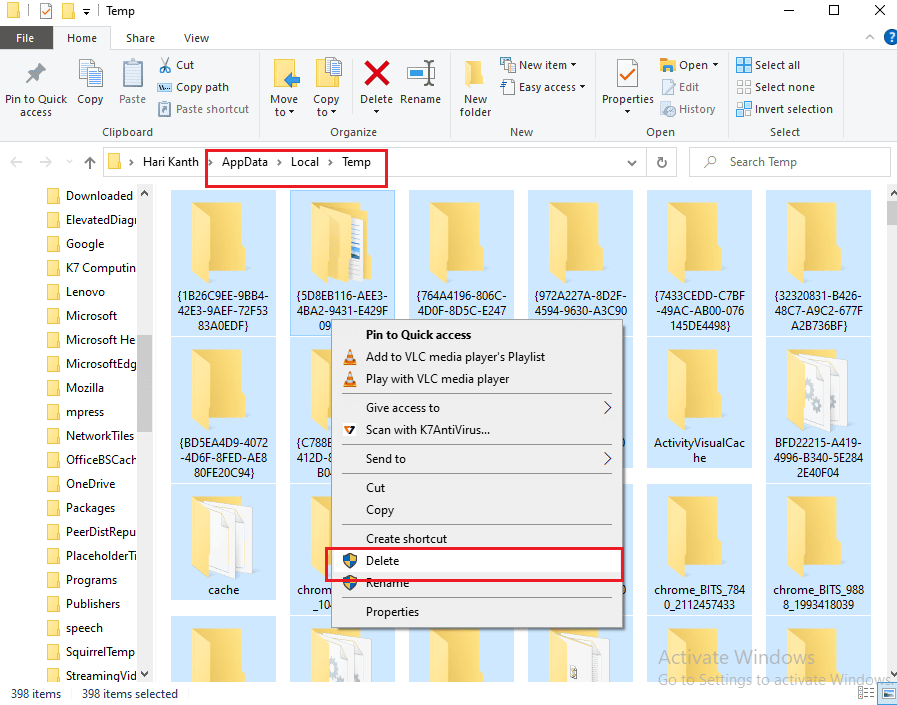Open the File tab
The width and height of the screenshot is (897, 705).
(x=25, y=38)
